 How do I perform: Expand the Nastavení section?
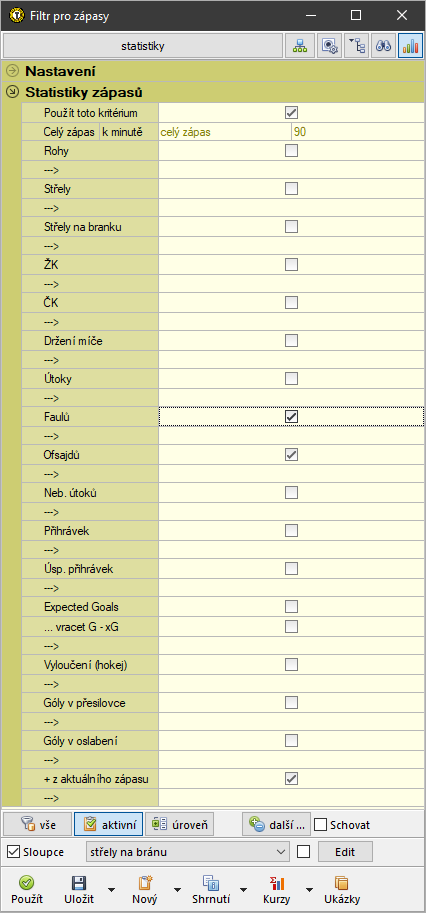click(x=12, y=72)
